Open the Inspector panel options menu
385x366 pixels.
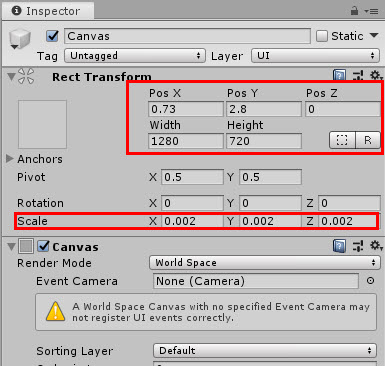(x=371, y=11)
